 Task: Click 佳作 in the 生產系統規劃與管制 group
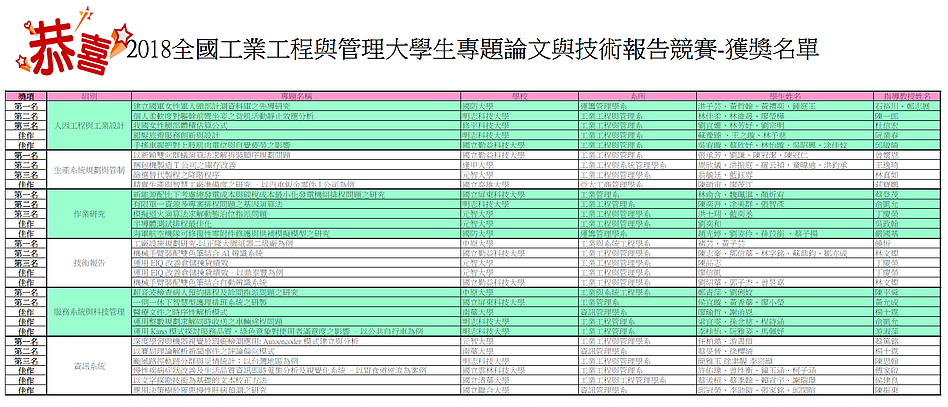[x=26, y=184]
